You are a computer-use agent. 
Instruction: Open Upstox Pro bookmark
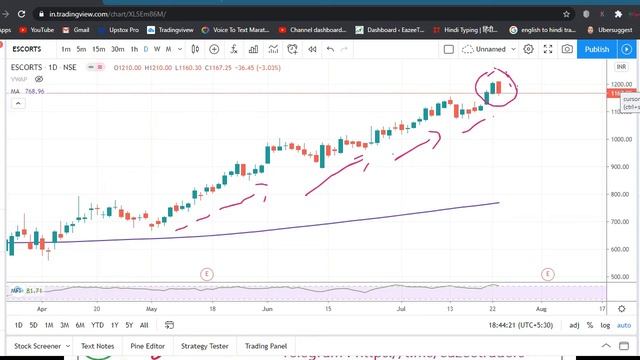click(119, 30)
